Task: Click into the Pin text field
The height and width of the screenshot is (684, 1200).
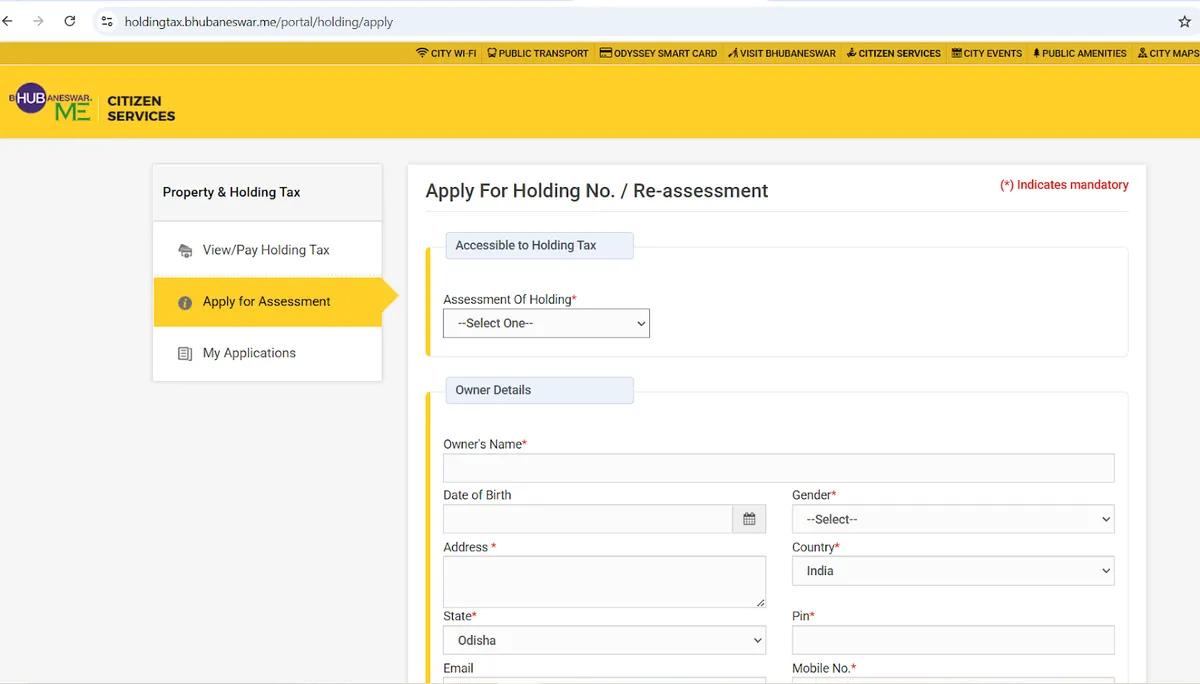Action: point(952,640)
